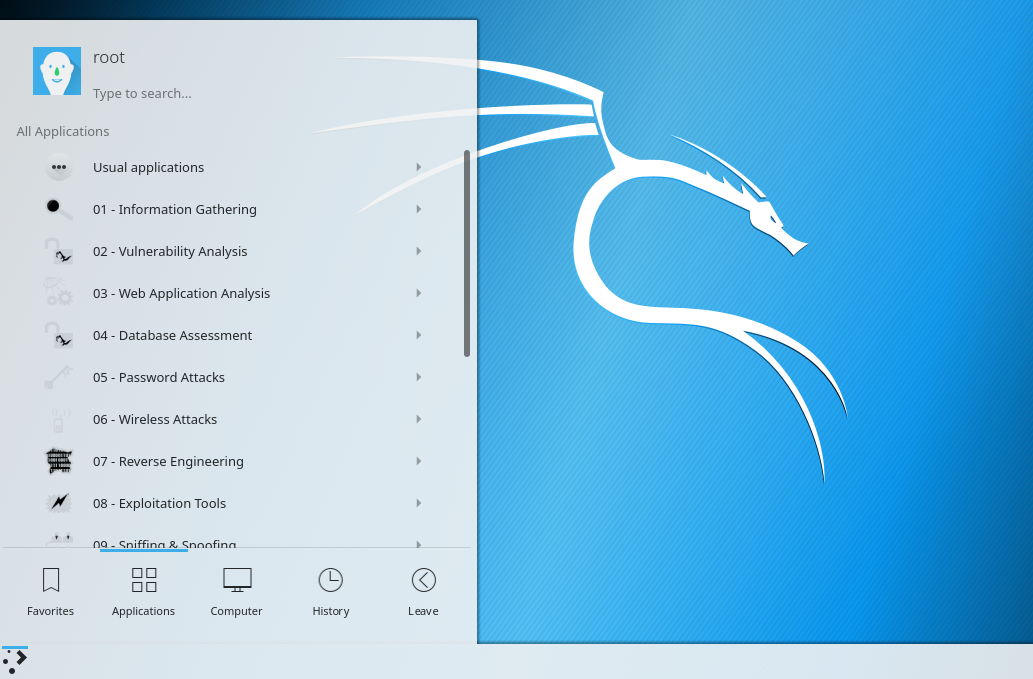Open the Usual applications category
The height and width of the screenshot is (679, 1033).
click(231, 167)
